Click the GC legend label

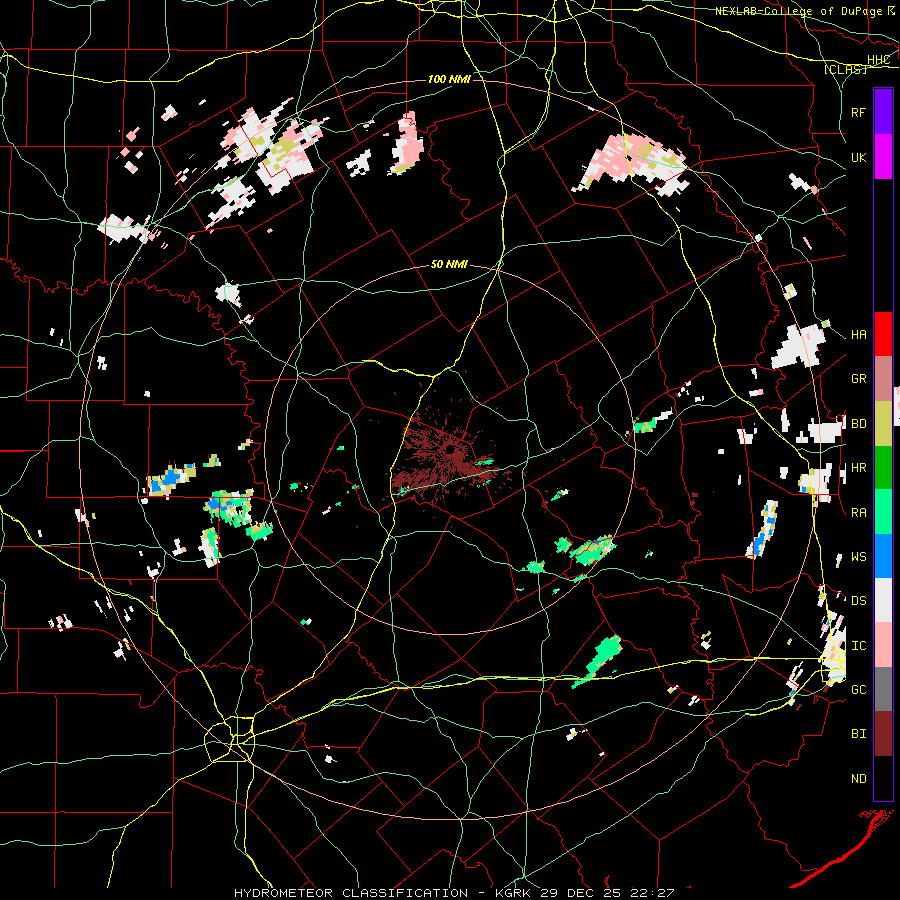[858, 689]
